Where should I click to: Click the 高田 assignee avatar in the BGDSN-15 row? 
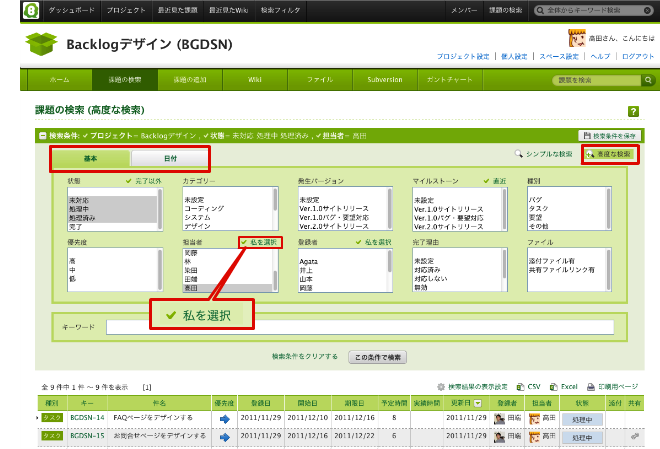point(534,437)
